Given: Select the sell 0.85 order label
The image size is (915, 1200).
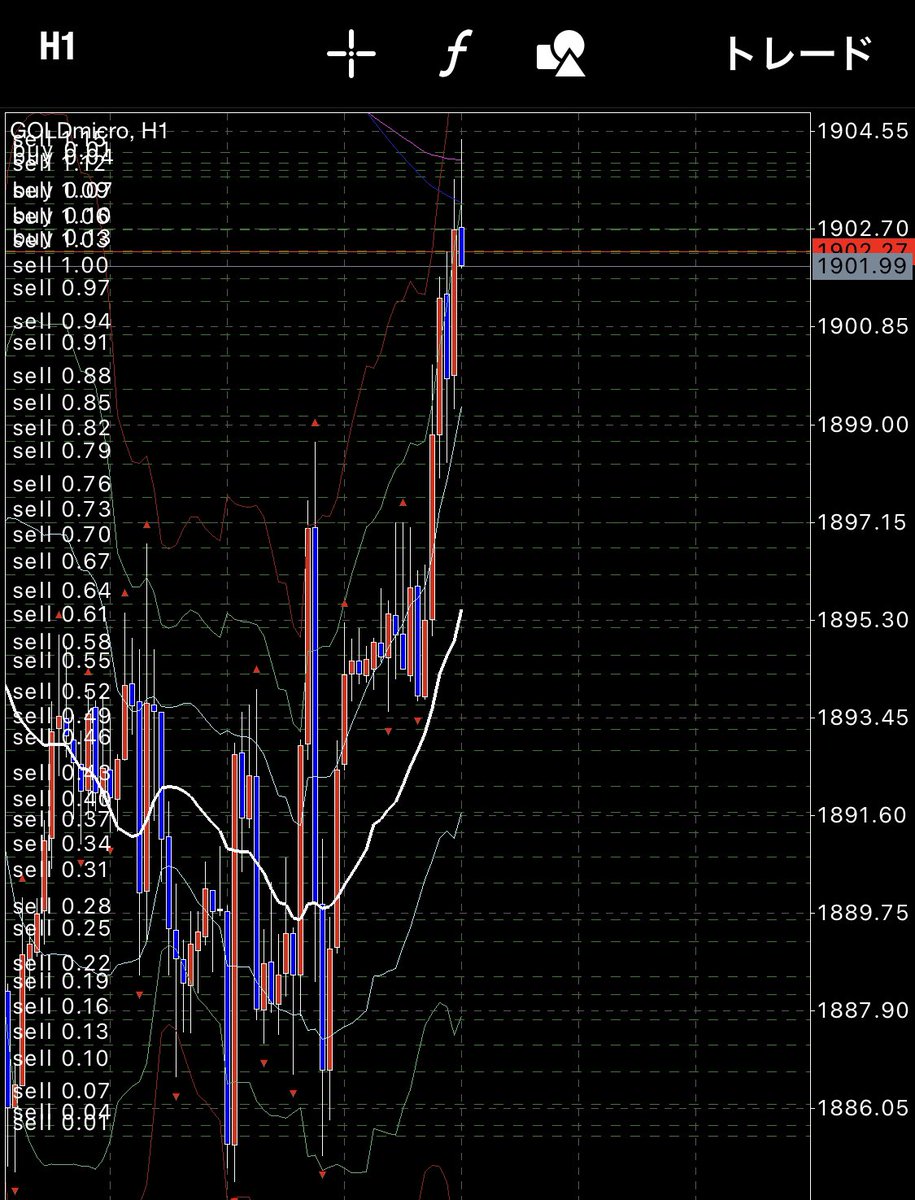Looking at the screenshot, I should pyautogui.click(x=61, y=402).
